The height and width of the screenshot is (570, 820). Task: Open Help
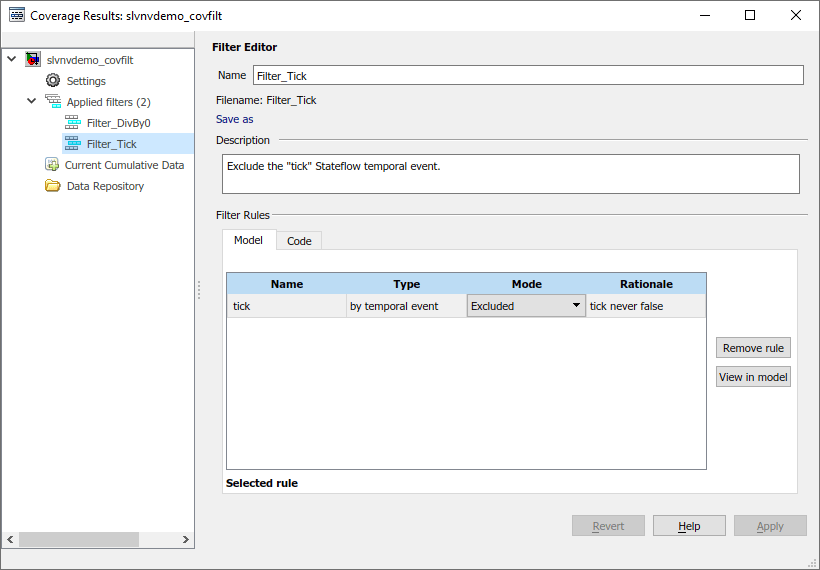[x=689, y=526]
